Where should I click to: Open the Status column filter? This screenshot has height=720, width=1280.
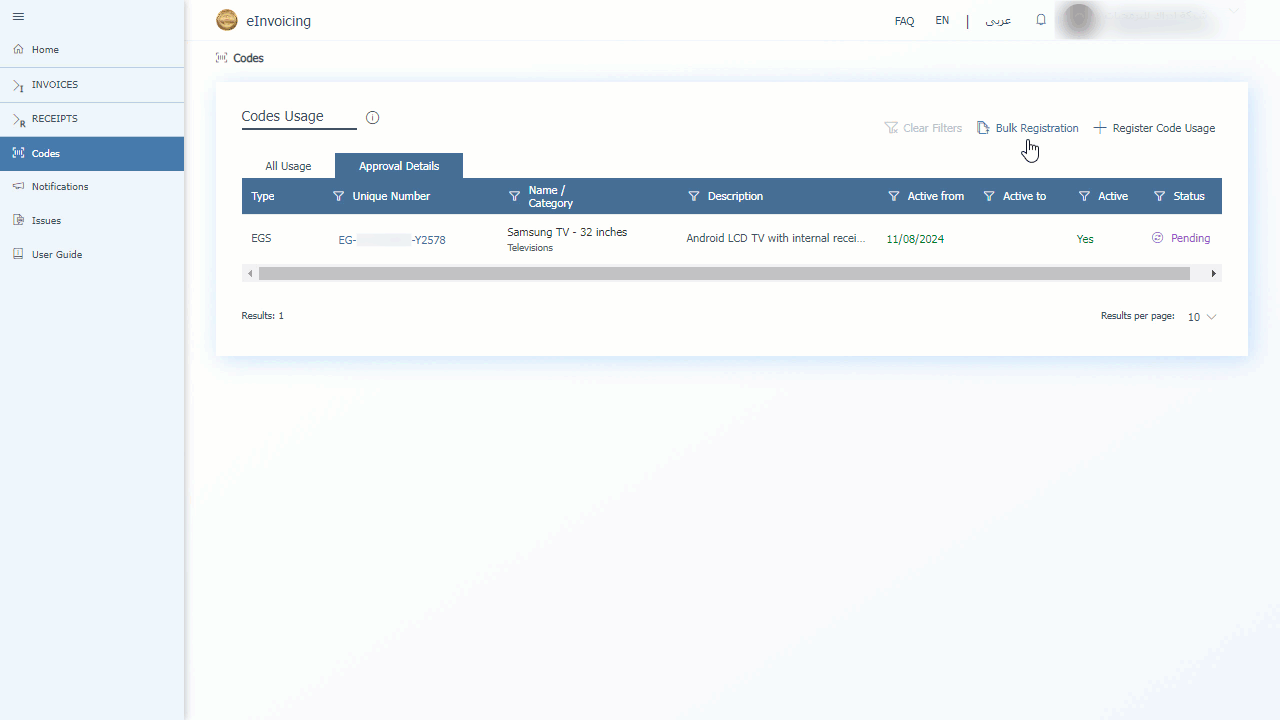[x=1159, y=196]
